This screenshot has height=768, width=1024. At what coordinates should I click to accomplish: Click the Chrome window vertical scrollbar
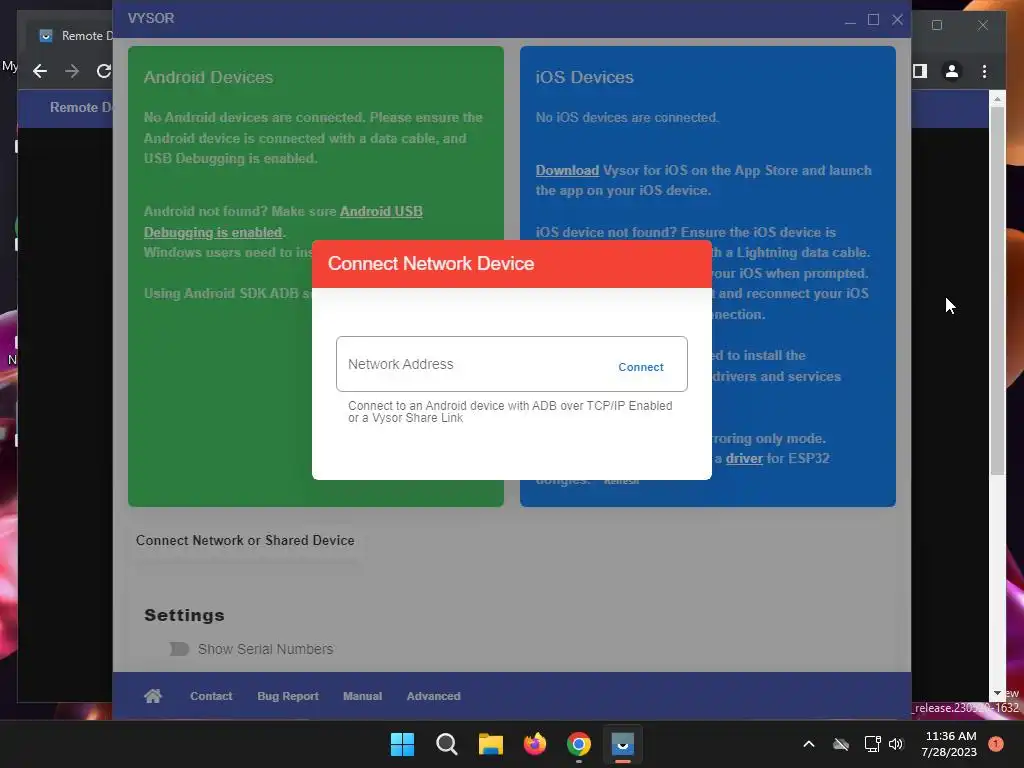pyautogui.click(x=997, y=291)
